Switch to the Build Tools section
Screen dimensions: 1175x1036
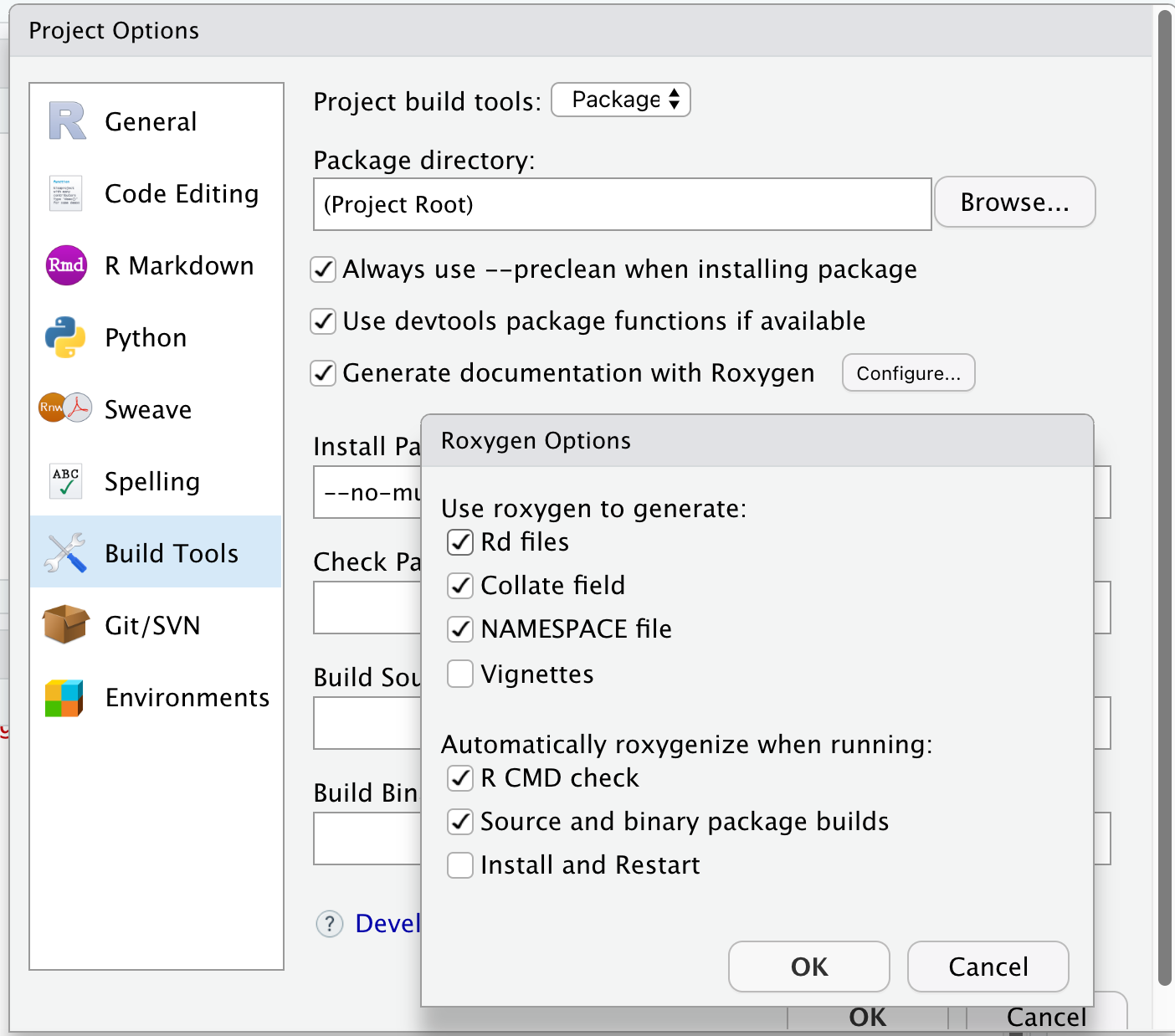tap(171, 553)
